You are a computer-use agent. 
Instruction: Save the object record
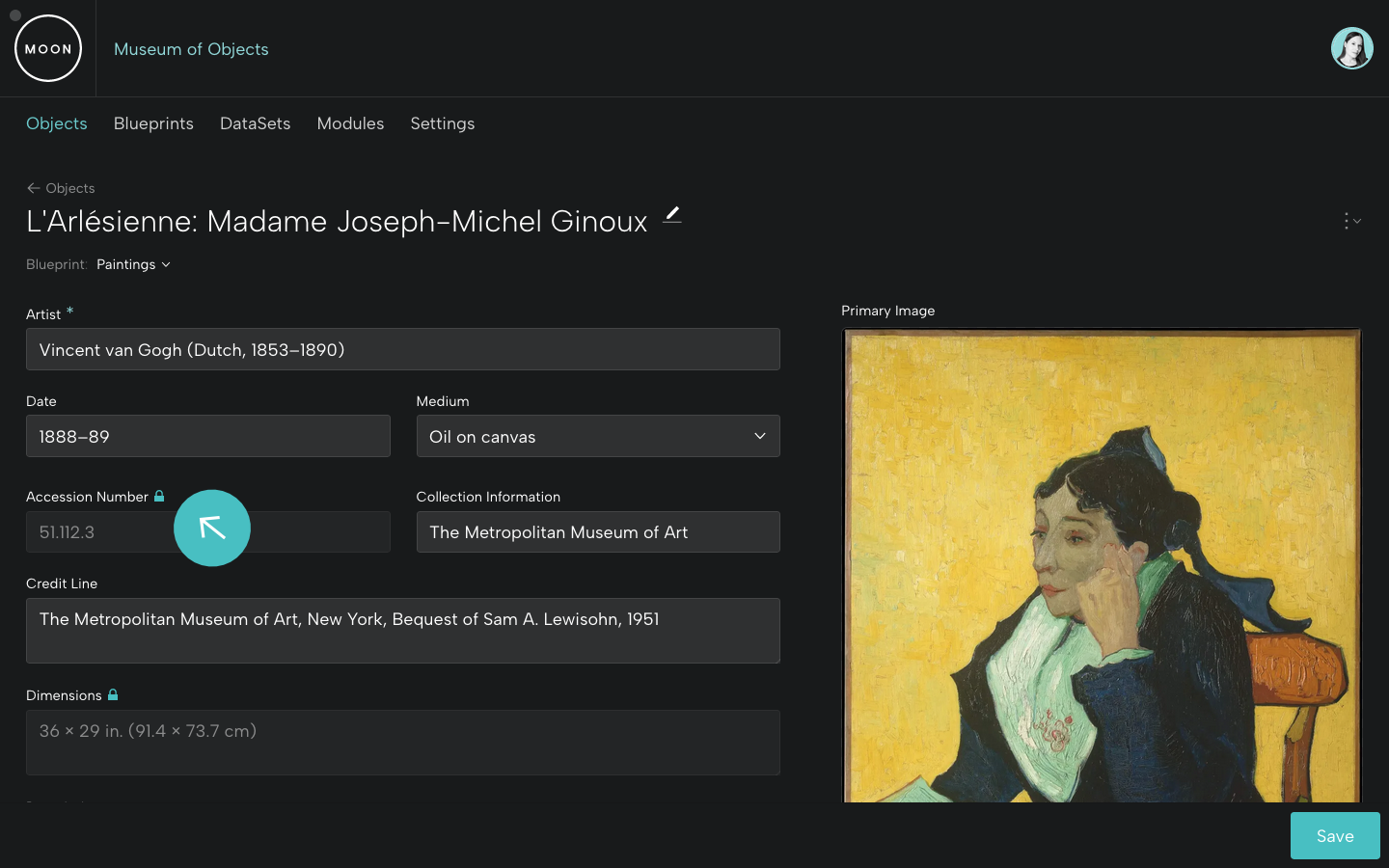pyautogui.click(x=1335, y=835)
